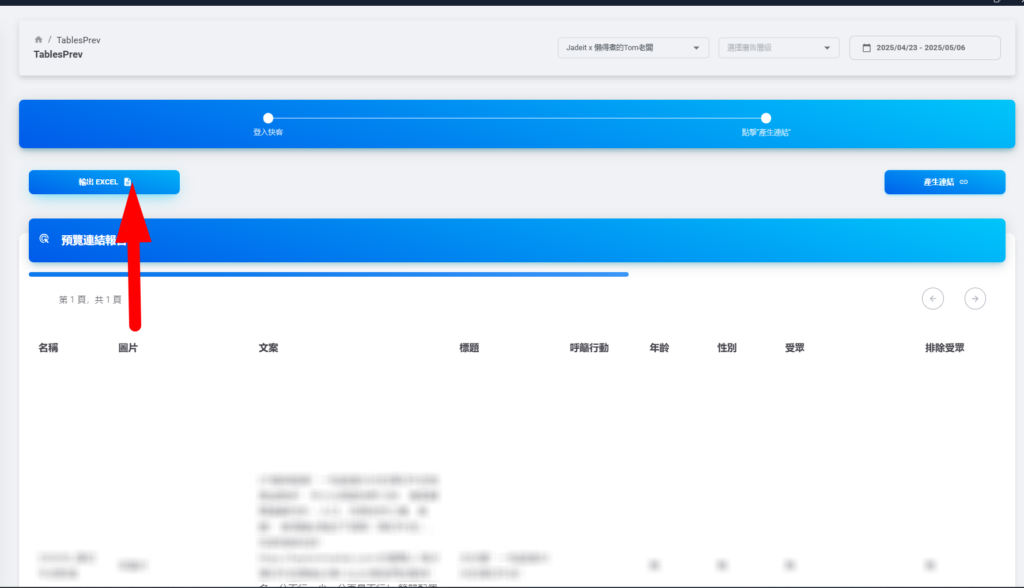Click the TablesPrev breadcrumb link
The height and width of the screenshot is (588, 1024).
point(78,40)
